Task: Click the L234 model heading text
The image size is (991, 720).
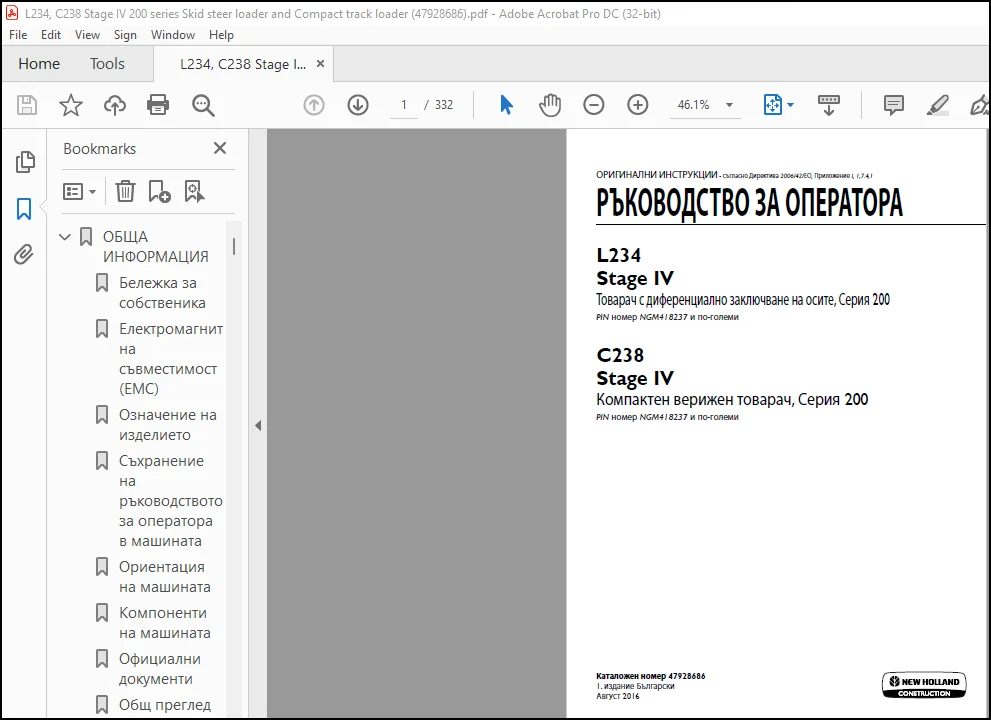Action: click(619, 255)
